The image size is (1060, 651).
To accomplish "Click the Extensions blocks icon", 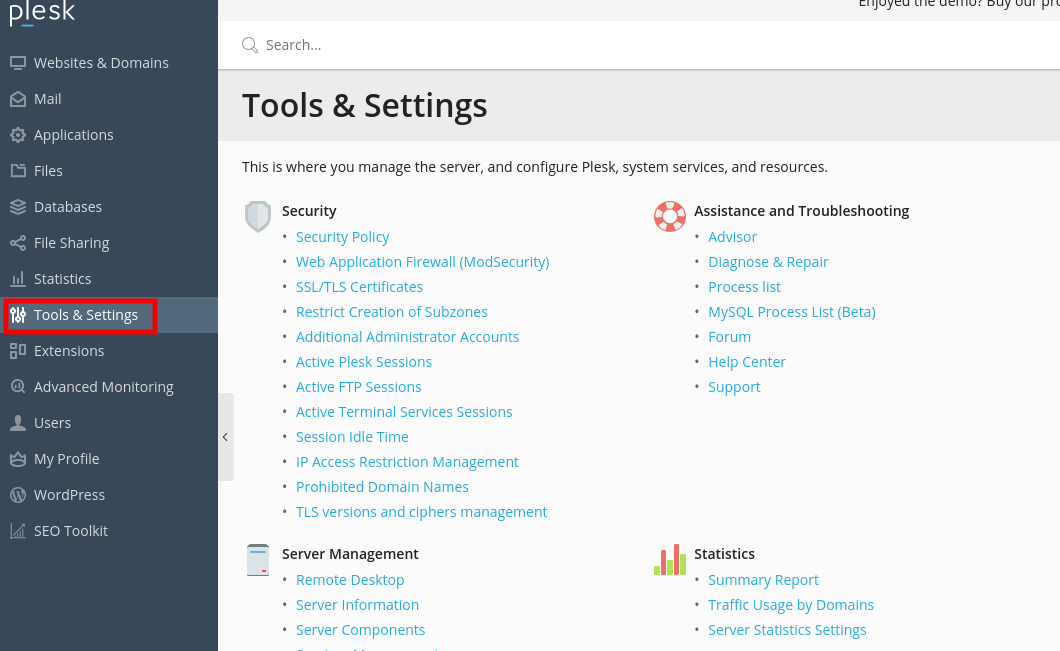I will click(18, 351).
